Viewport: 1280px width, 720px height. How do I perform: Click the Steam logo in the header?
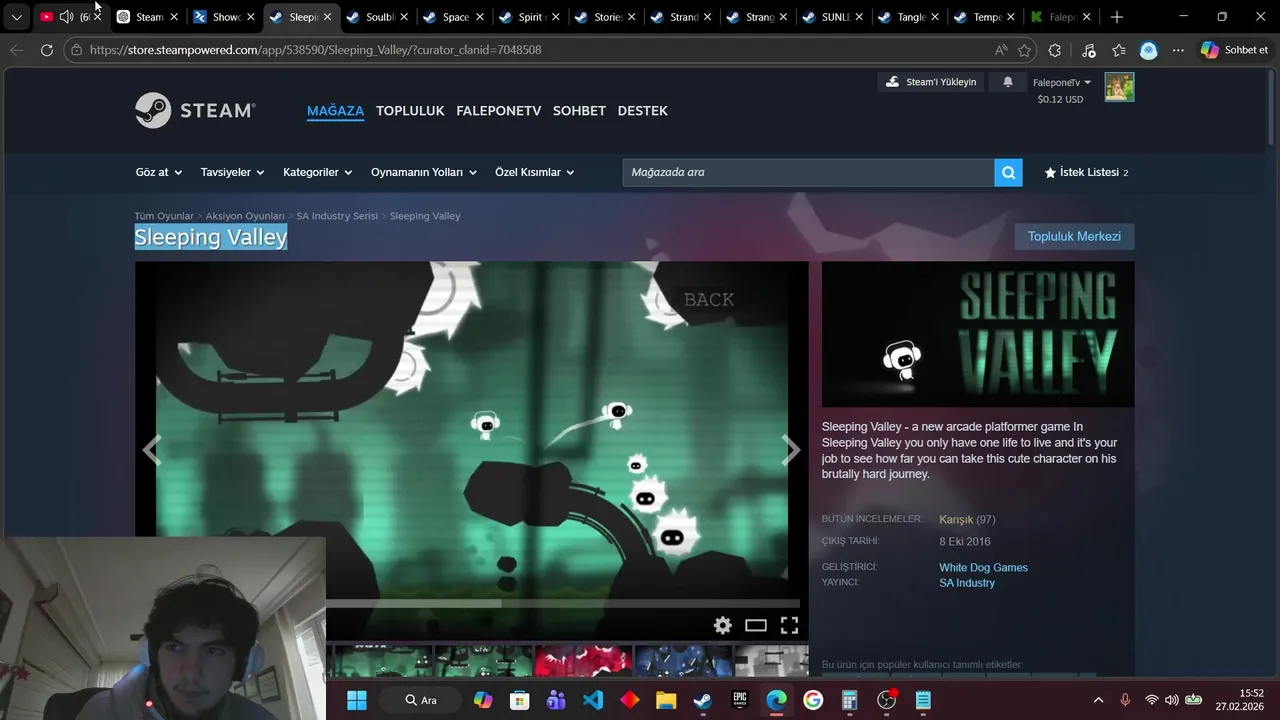pos(195,110)
